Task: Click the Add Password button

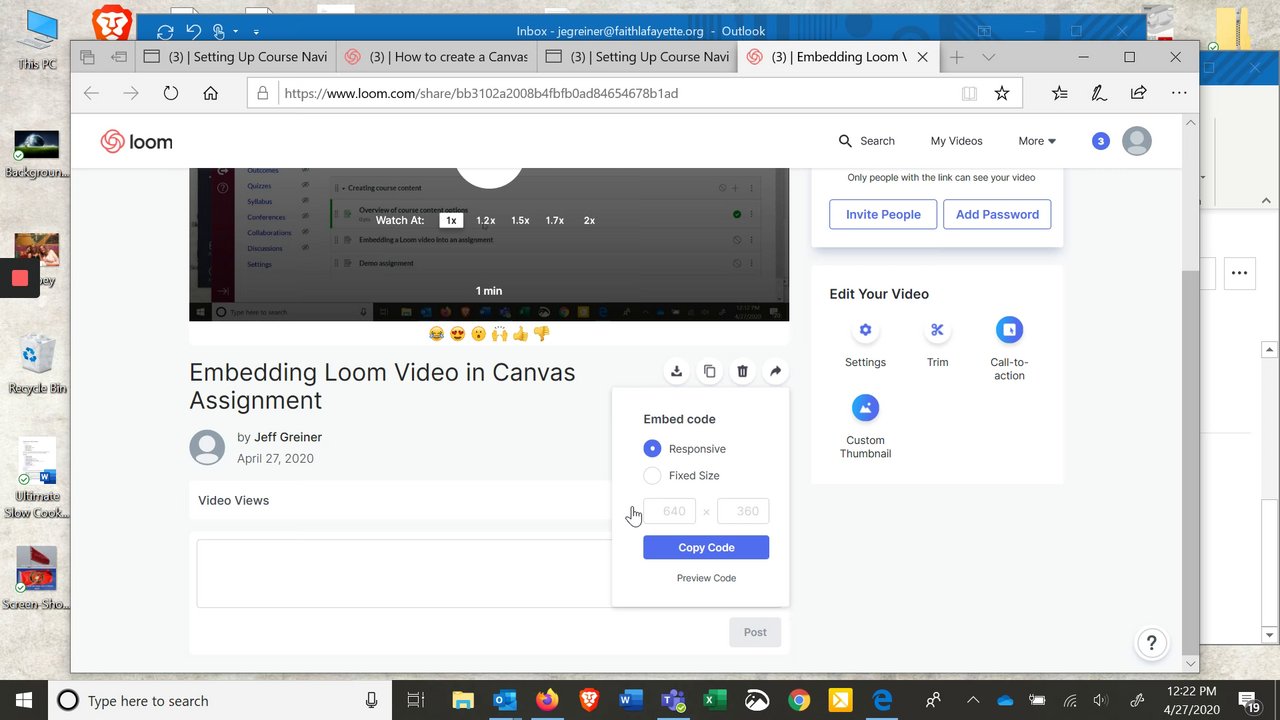Action: coord(997,214)
